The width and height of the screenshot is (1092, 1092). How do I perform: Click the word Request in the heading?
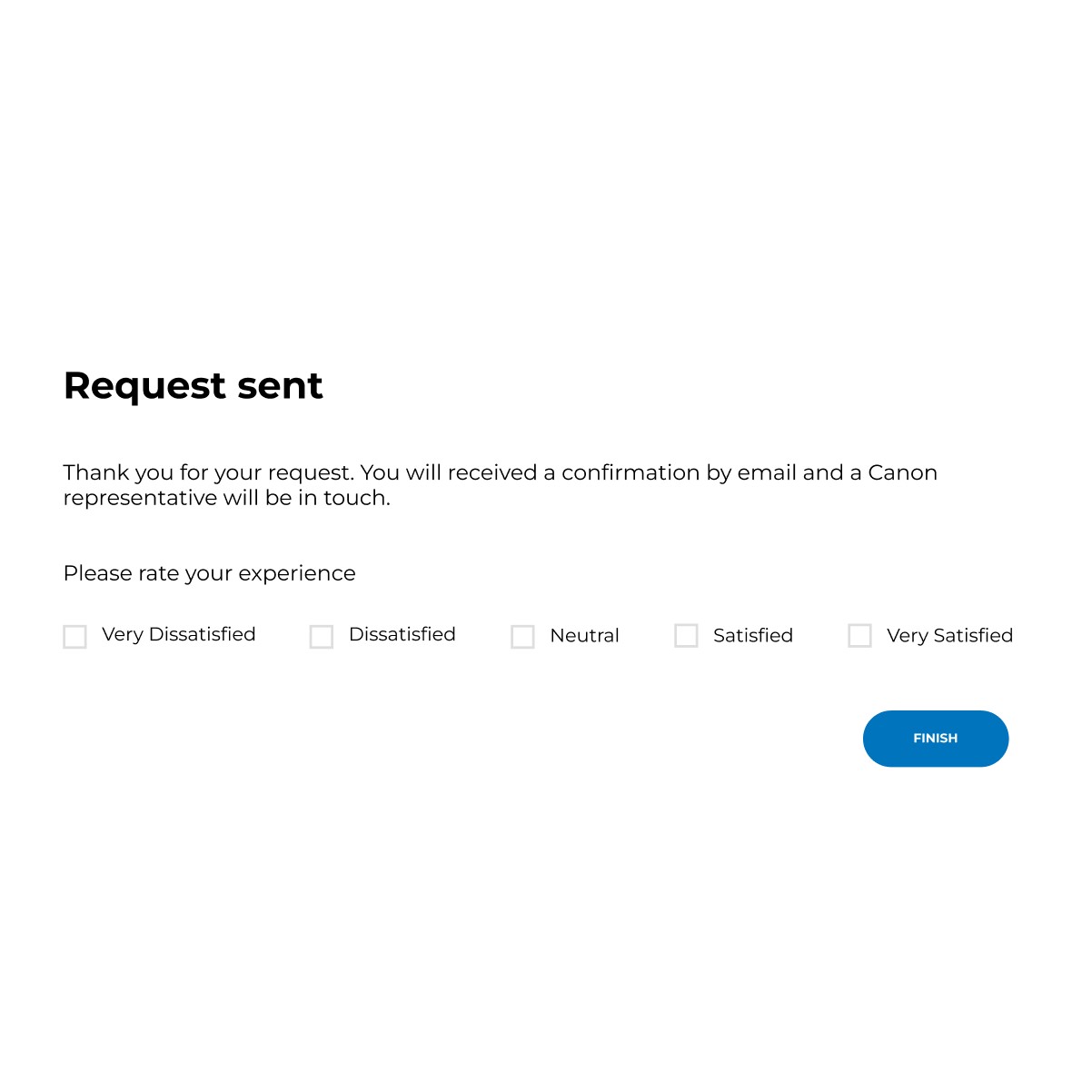point(144,387)
